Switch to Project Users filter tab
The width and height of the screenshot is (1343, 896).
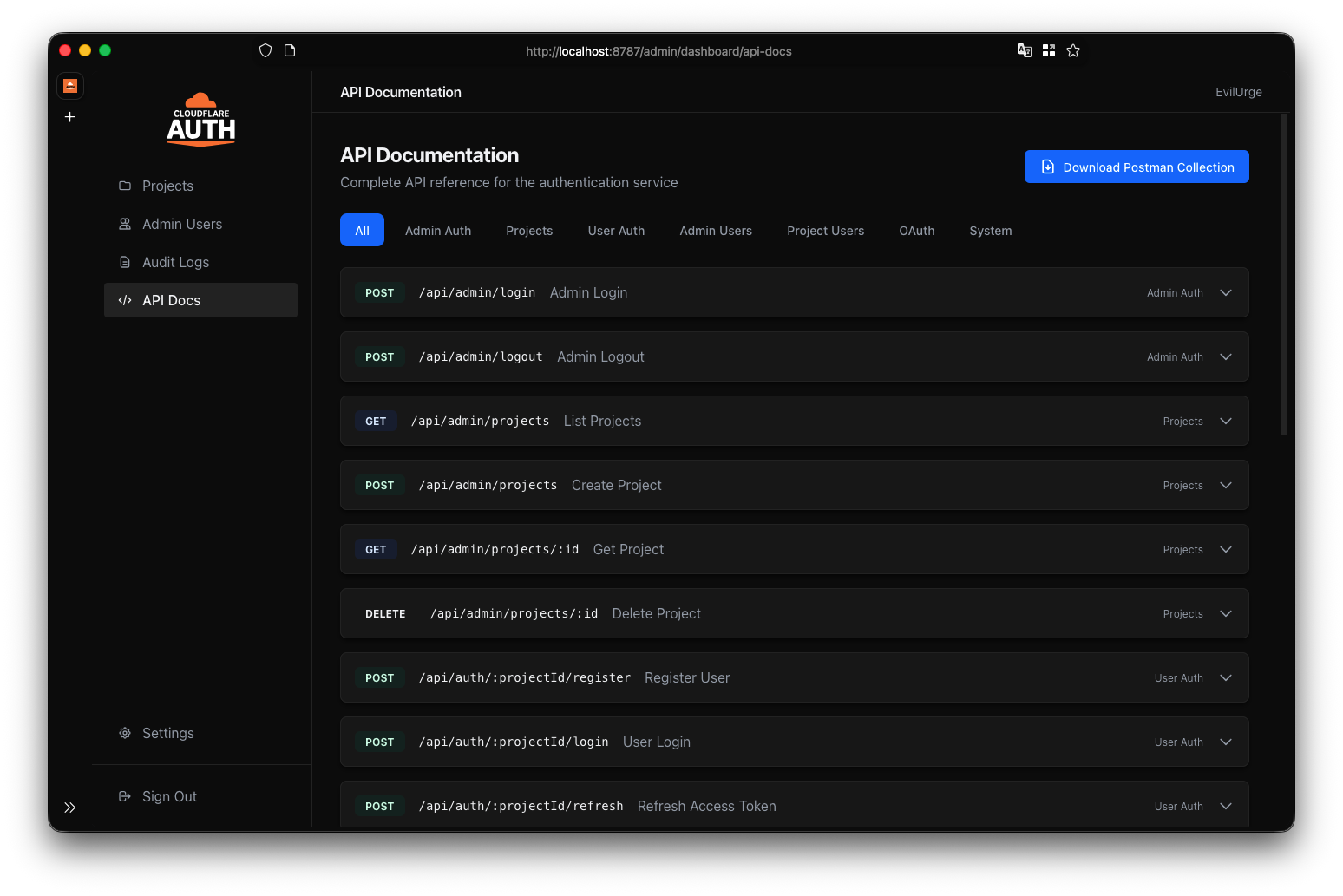(x=825, y=231)
